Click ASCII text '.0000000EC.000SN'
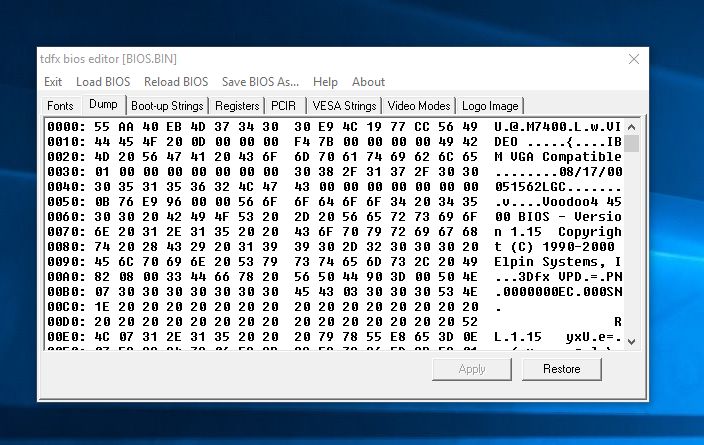Screen dimensions: 704x445 pyautogui.click(x=558, y=292)
